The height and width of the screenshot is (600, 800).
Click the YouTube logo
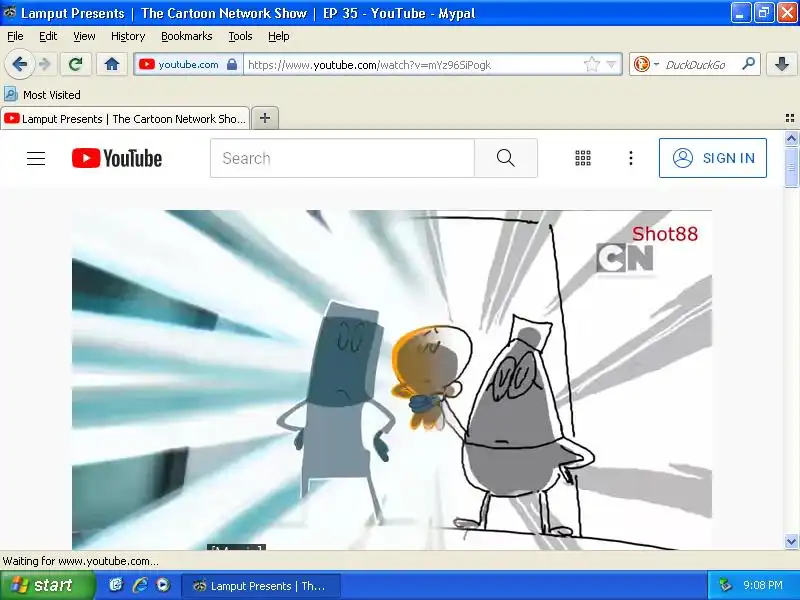pos(117,158)
